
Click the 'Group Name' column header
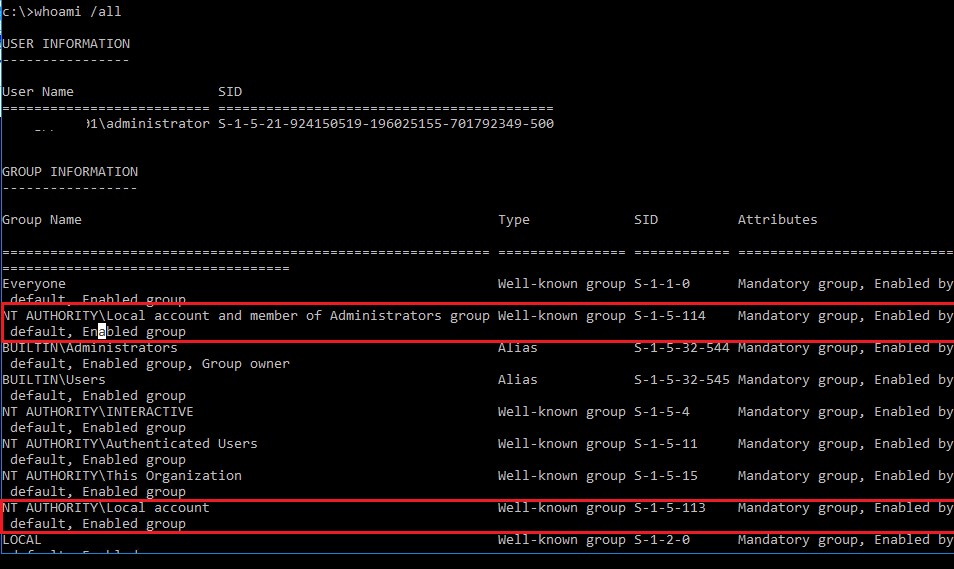[x=41, y=220]
